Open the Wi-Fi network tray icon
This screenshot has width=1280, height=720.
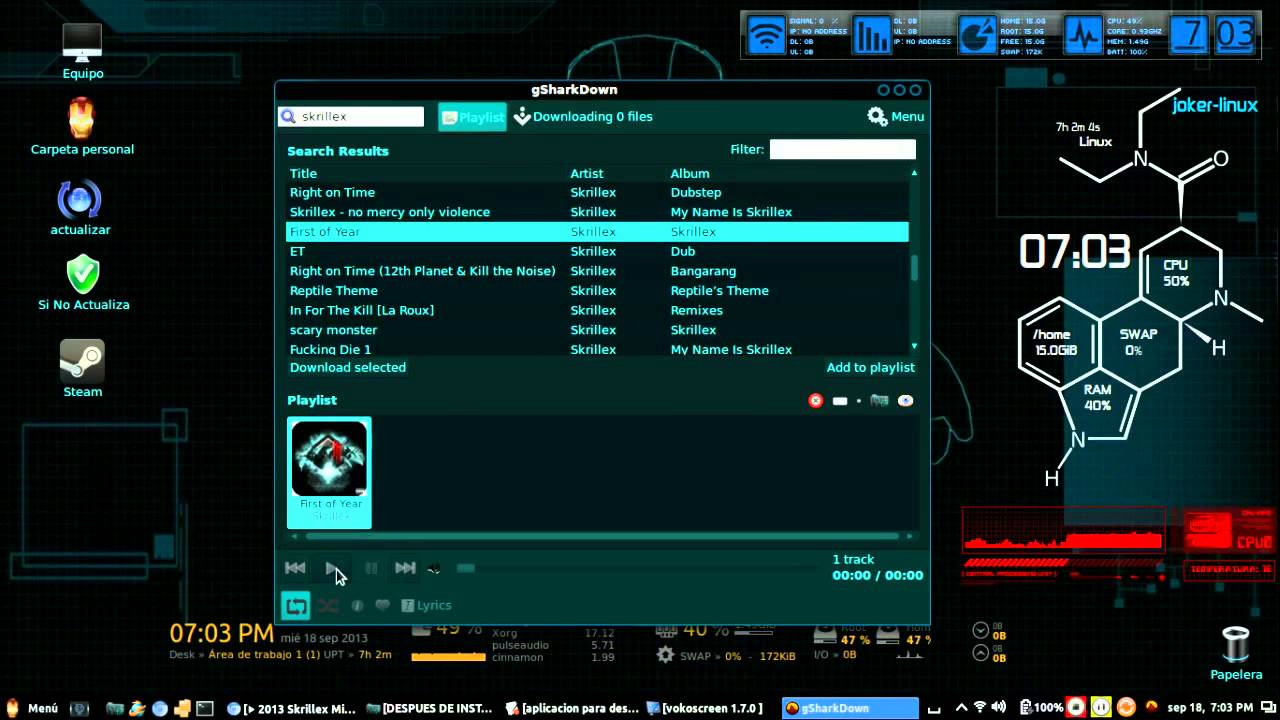979,707
